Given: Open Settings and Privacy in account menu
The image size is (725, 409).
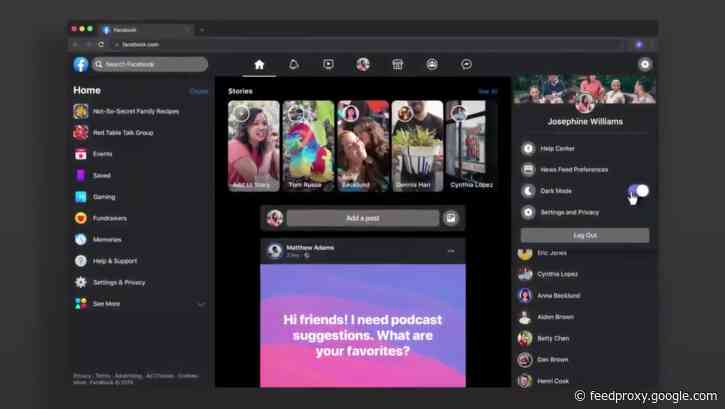Looking at the screenshot, I should pos(570,212).
